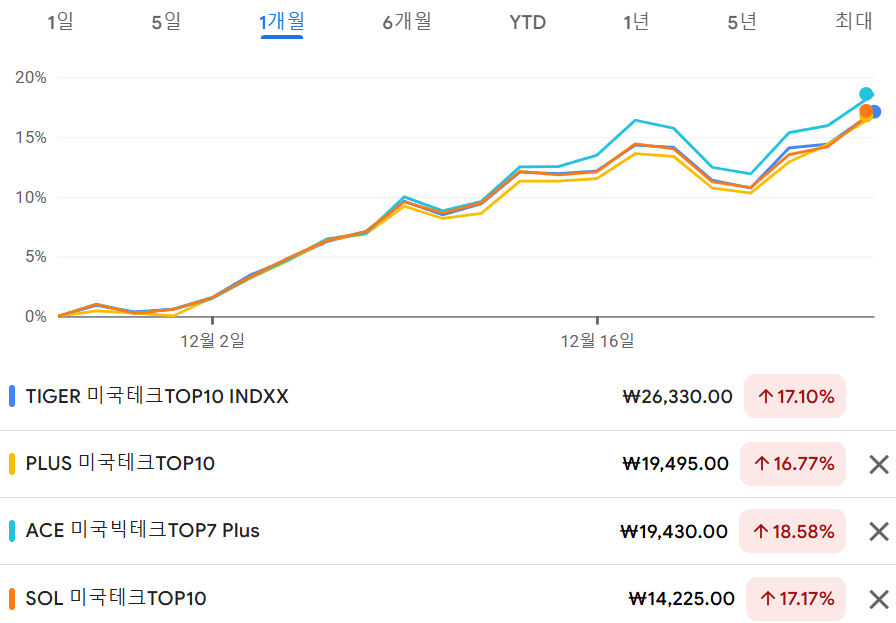The height and width of the screenshot is (623, 896).
Task: Switch to the 5일 range tab
Action: click(x=166, y=22)
